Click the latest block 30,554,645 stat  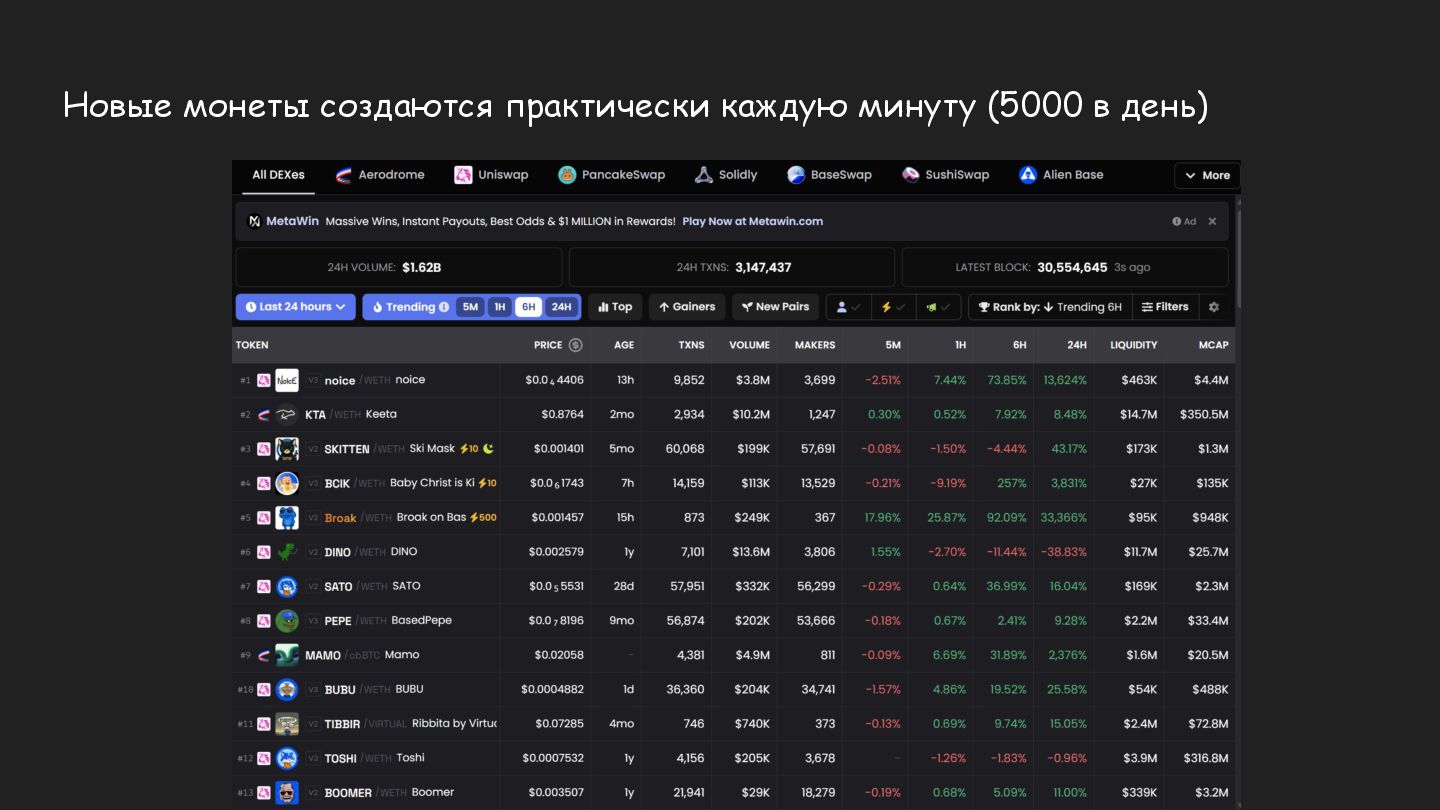(x=1065, y=267)
